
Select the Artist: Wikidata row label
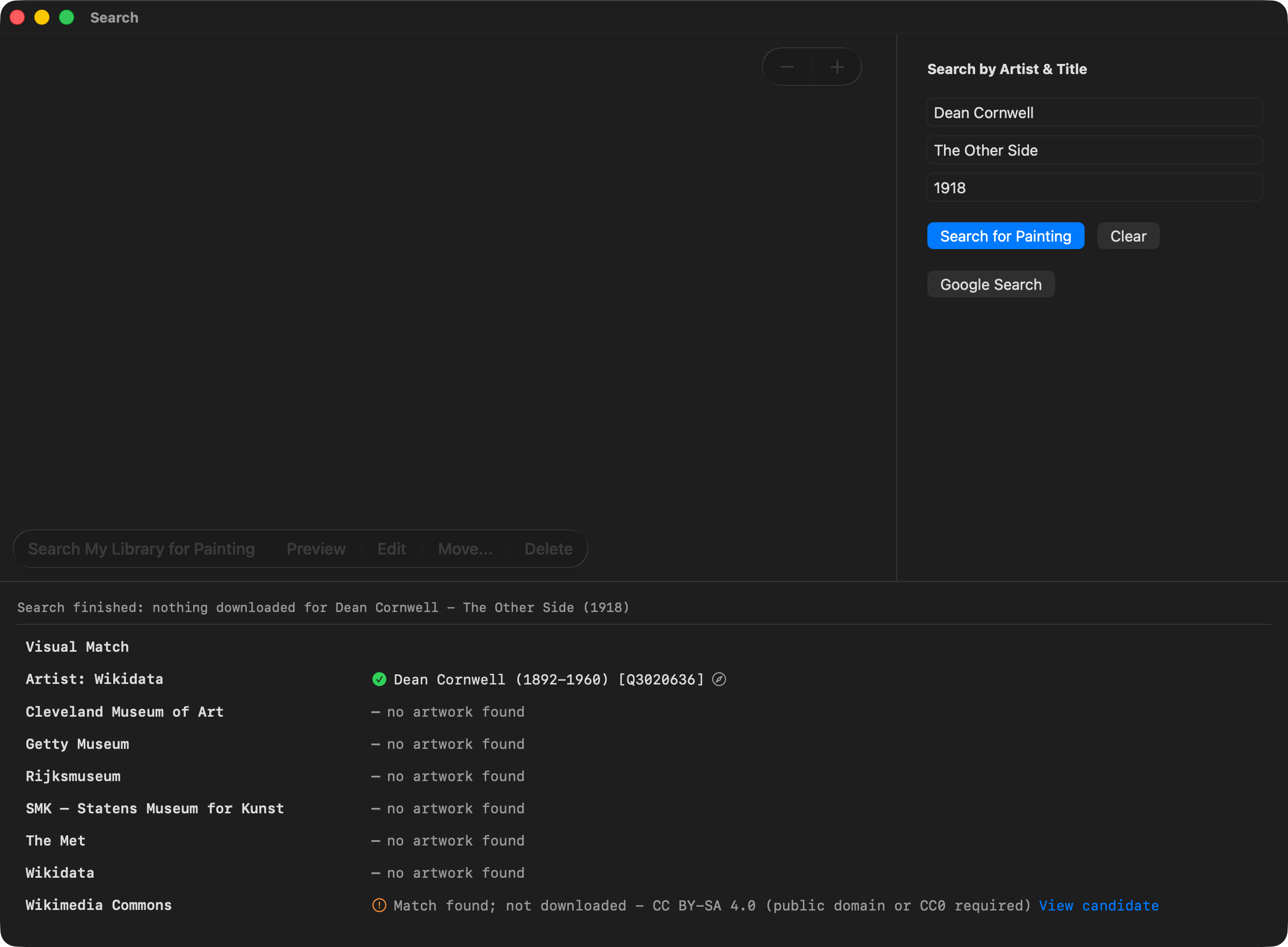[94, 679]
